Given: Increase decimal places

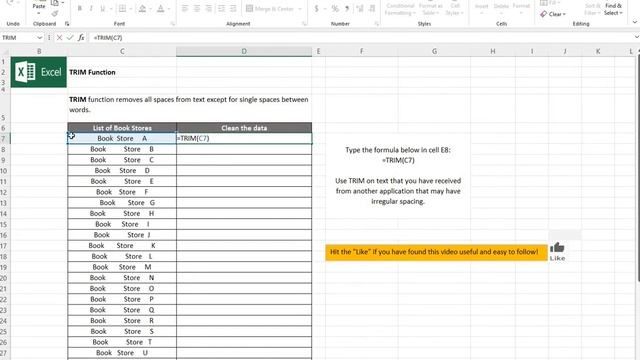Looking at the screenshot, I should pos(360,9).
